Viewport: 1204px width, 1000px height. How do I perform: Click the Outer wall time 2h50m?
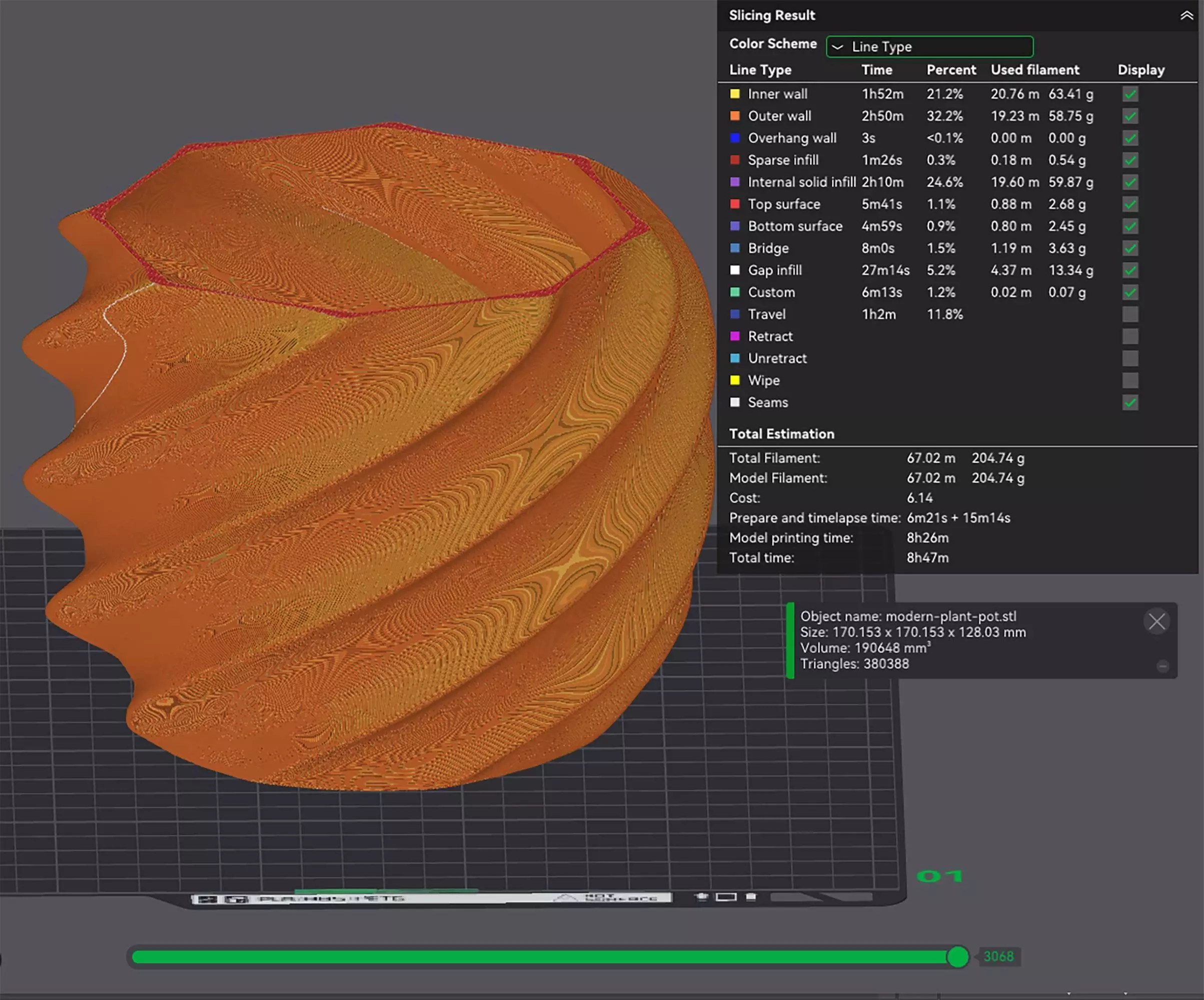tap(882, 116)
